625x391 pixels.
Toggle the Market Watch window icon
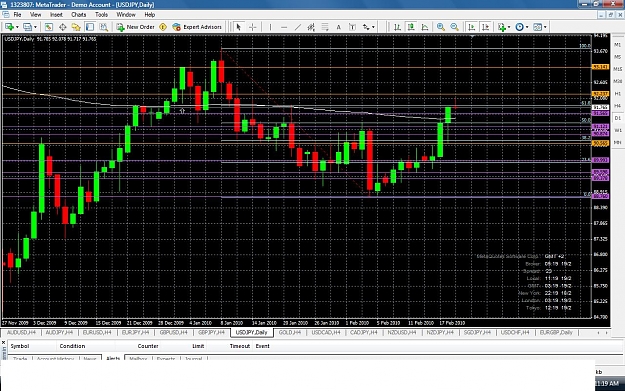(49, 27)
